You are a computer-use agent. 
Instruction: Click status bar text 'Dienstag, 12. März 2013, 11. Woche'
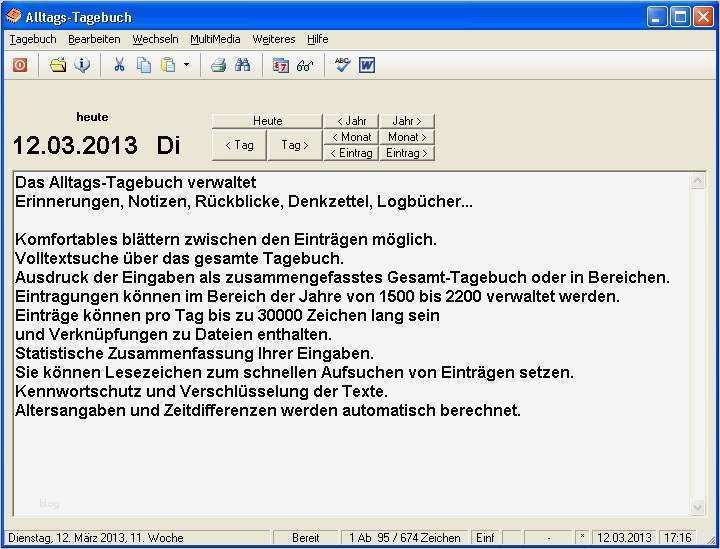point(96,538)
